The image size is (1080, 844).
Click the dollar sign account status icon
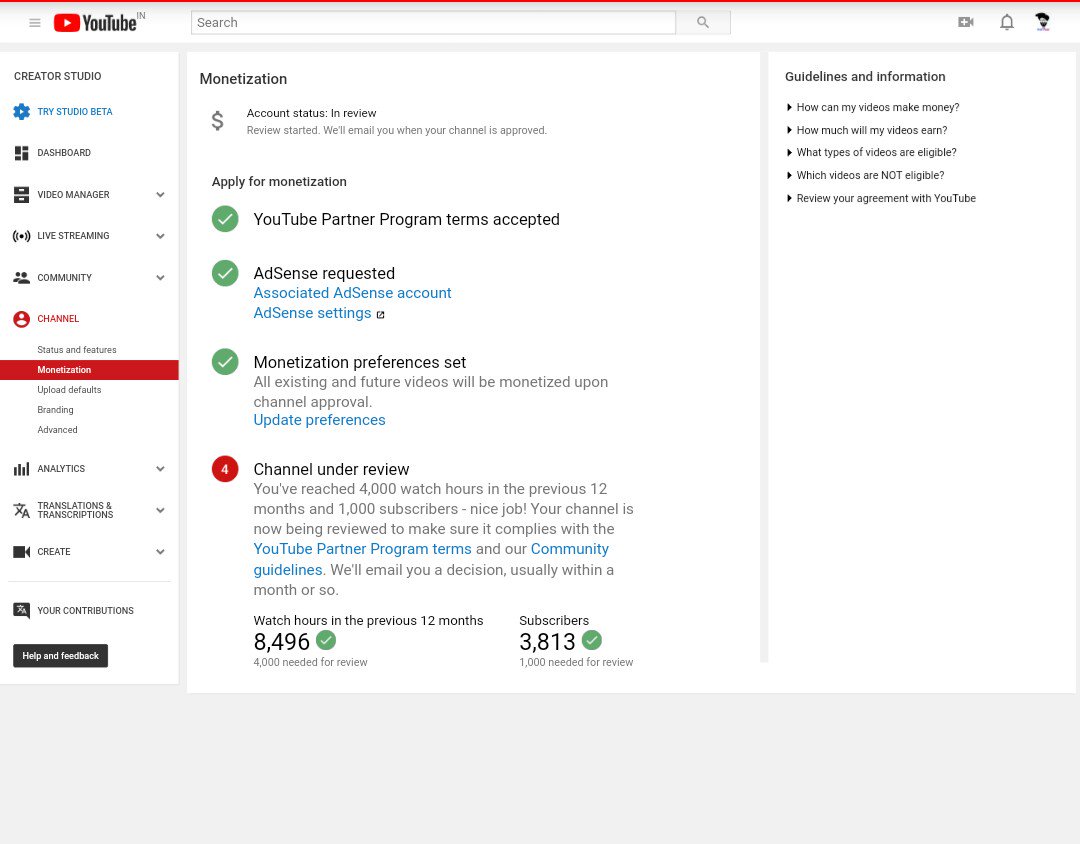pos(218,121)
